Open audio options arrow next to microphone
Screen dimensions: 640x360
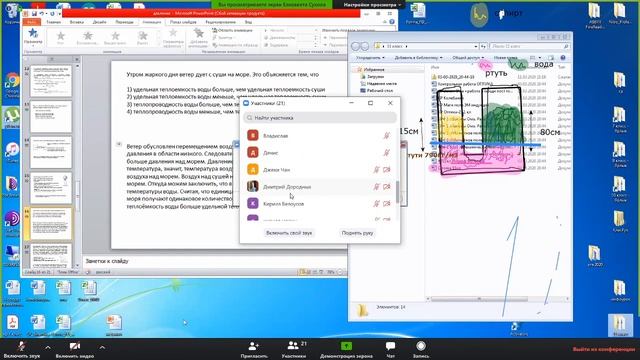(48, 347)
